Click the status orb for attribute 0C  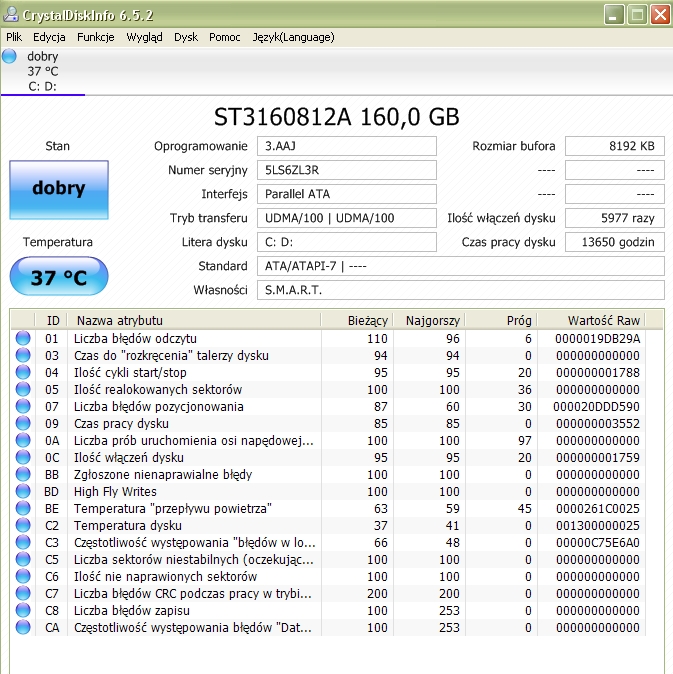click(23, 457)
